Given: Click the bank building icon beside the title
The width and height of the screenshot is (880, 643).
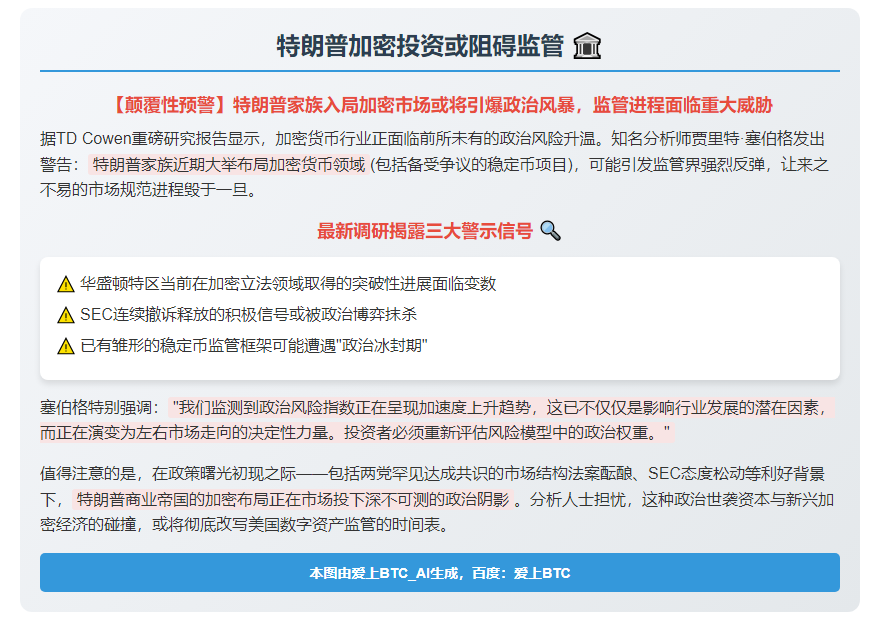Looking at the screenshot, I should (587, 46).
